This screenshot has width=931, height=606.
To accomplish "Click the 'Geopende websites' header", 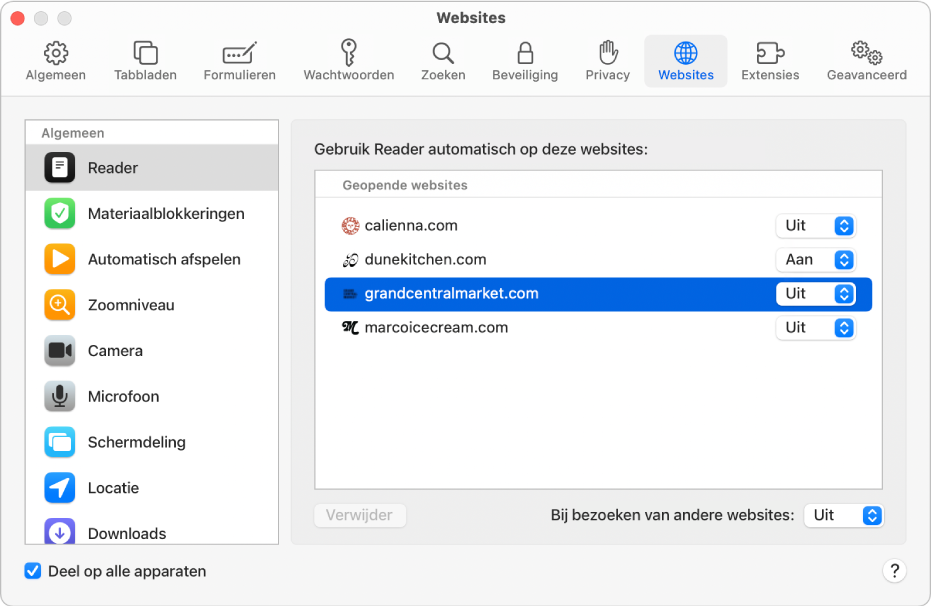I will (405, 185).
